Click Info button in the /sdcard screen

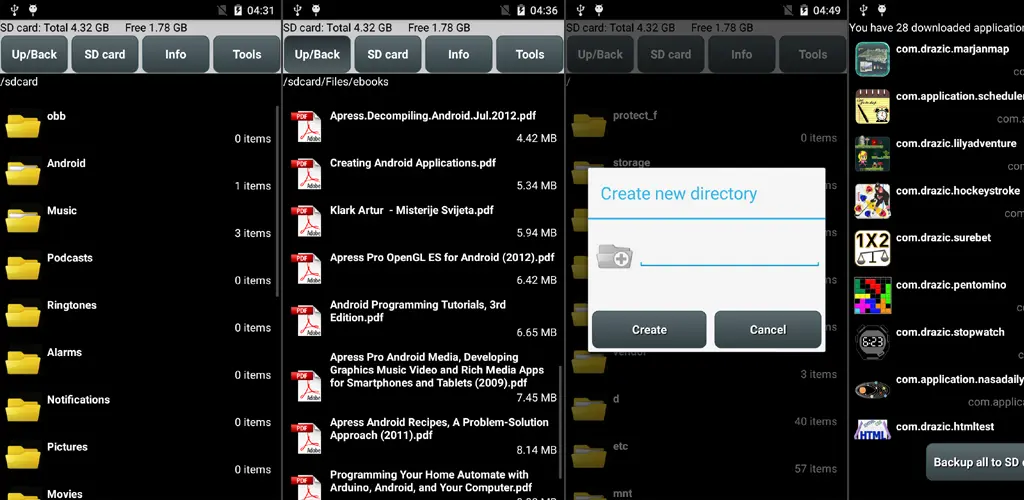click(x=176, y=54)
